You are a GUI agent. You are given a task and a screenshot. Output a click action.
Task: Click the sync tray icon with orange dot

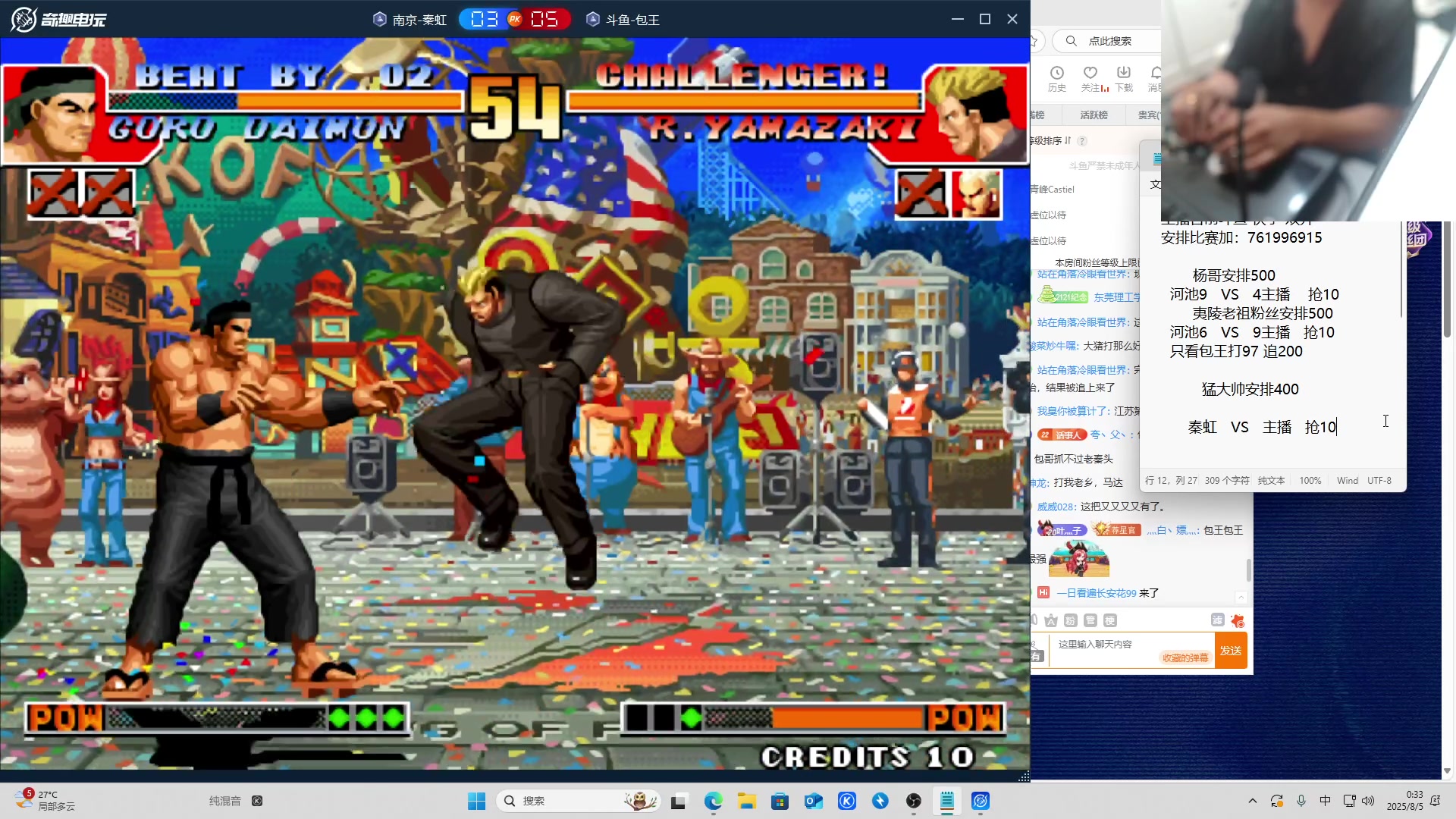(1277, 801)
